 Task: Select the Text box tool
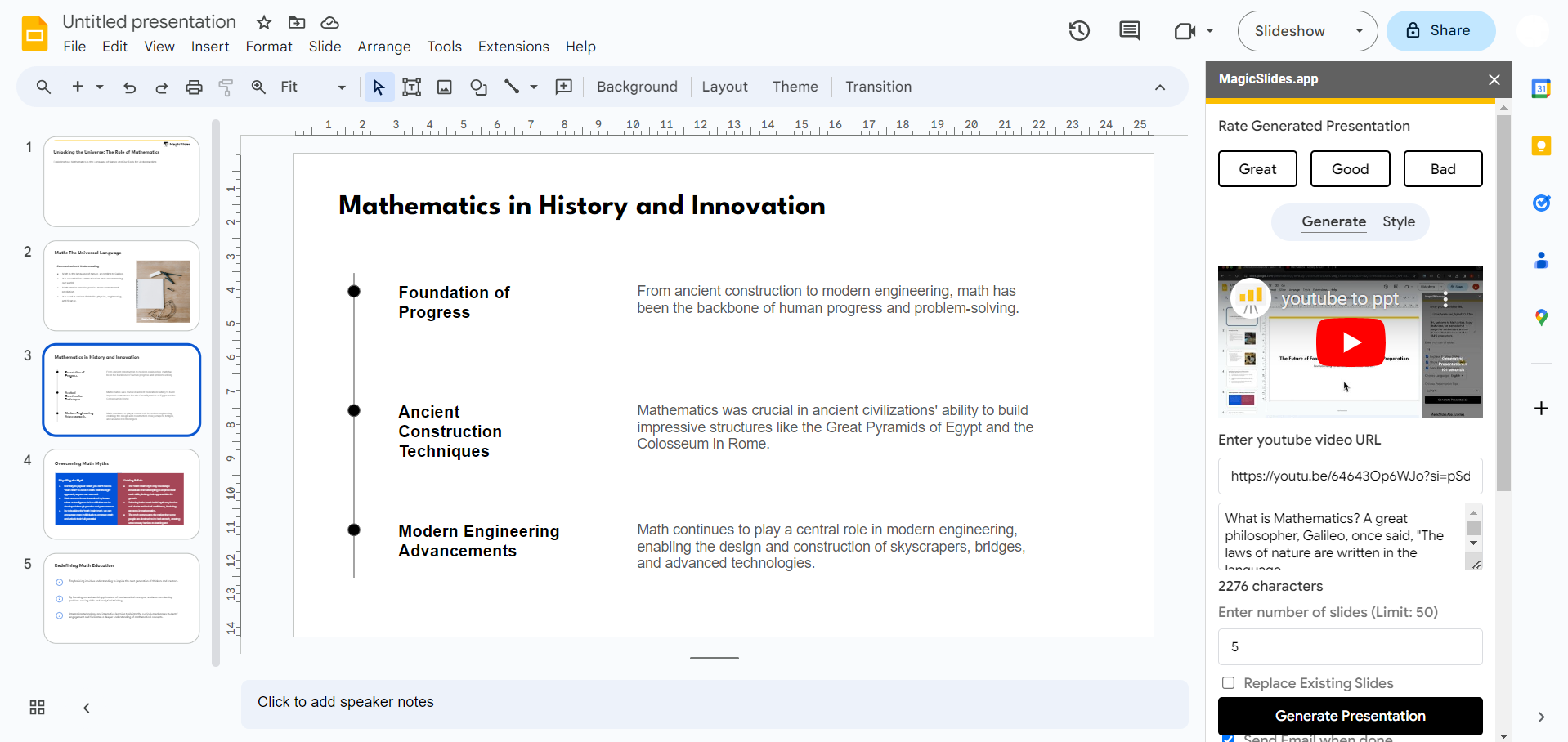(x=411, y=87)
